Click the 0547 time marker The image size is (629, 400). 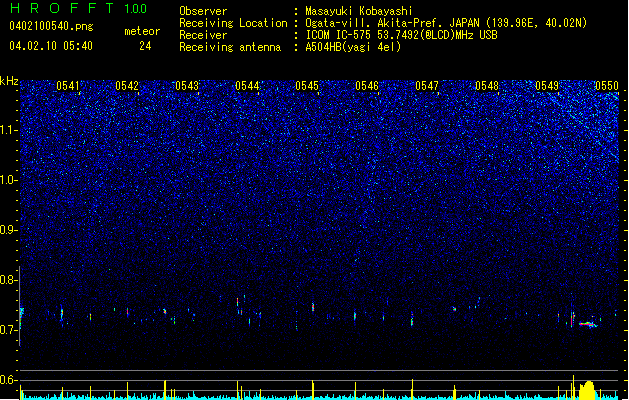[x=427, y=86]
